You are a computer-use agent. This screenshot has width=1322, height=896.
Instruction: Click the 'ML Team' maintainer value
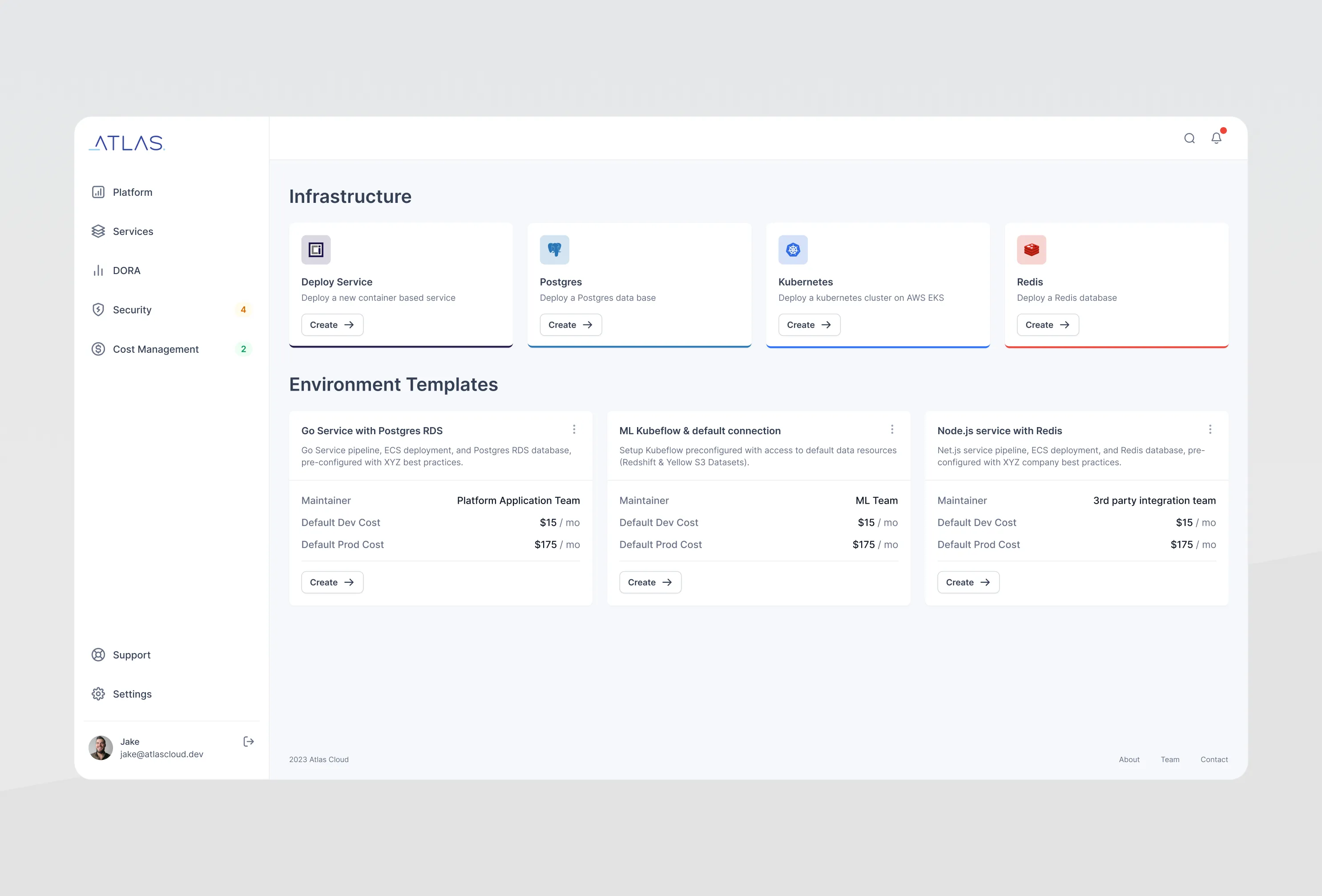(x=877, y=500)
